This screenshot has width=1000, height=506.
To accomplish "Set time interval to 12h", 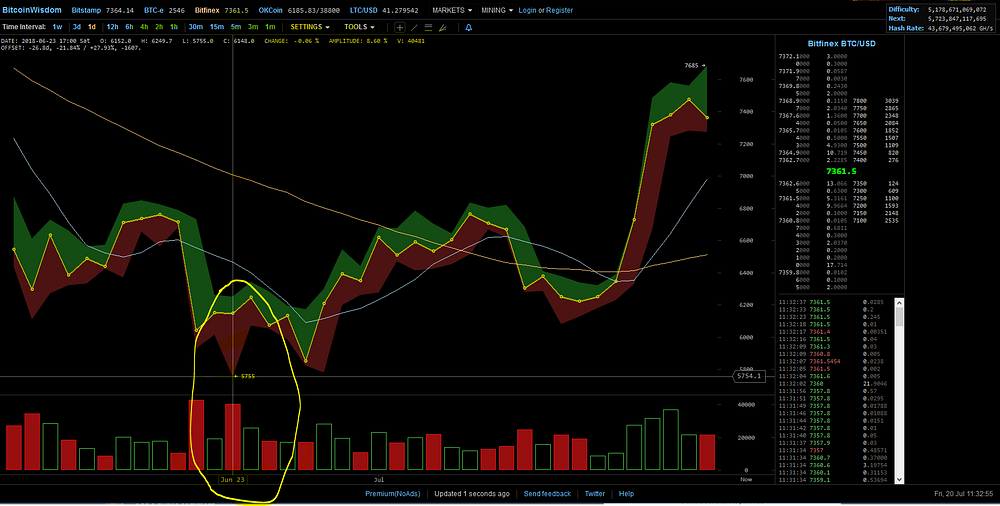I will tap(112, 27).
